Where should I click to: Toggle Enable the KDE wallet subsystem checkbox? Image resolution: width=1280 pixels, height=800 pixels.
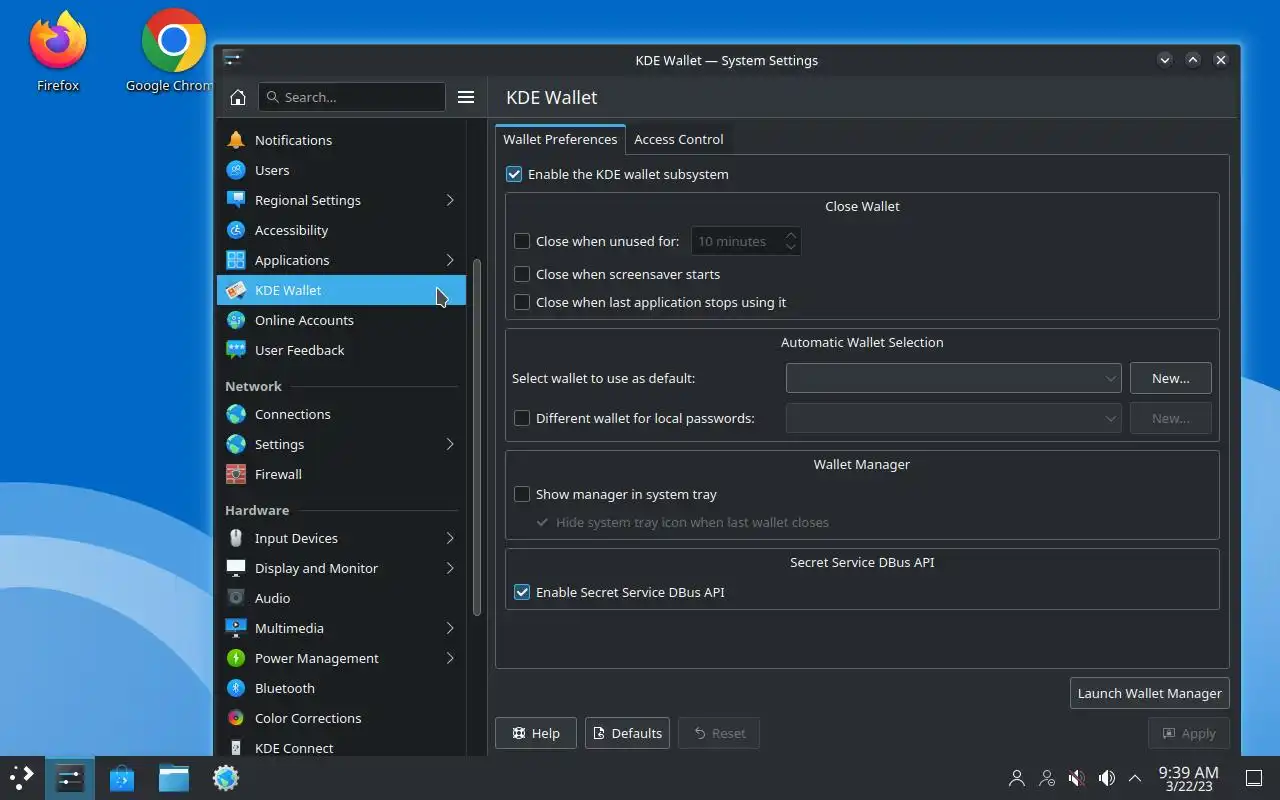coord(514,174)
